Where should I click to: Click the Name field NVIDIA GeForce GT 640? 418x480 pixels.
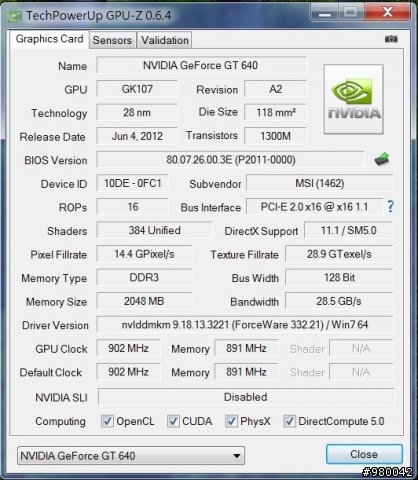[201, 65]
